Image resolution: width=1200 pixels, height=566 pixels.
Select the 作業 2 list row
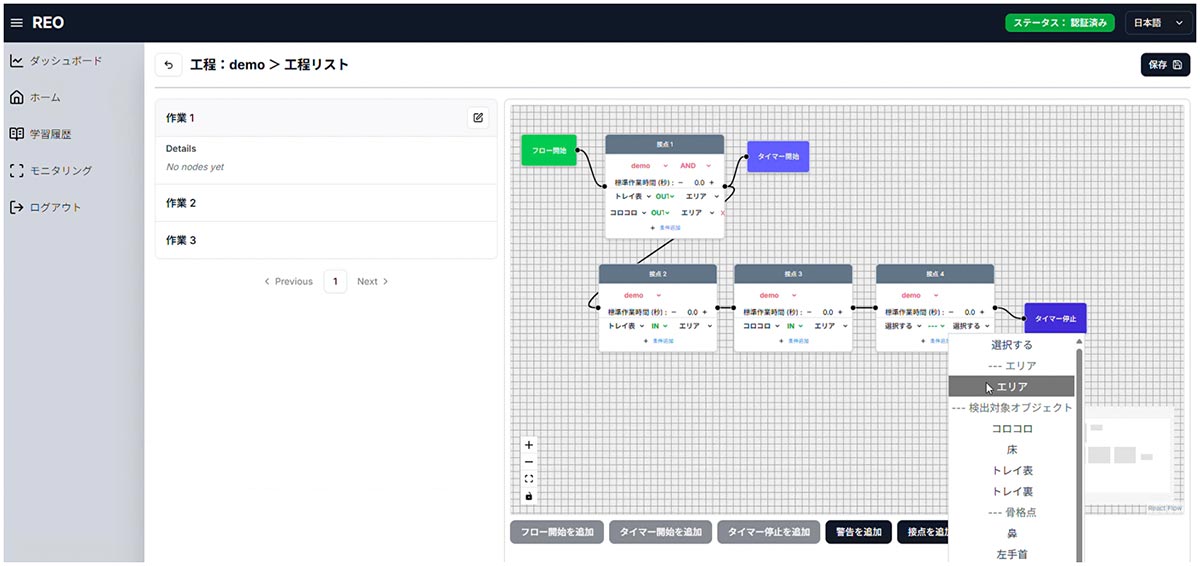click(326, 203)
